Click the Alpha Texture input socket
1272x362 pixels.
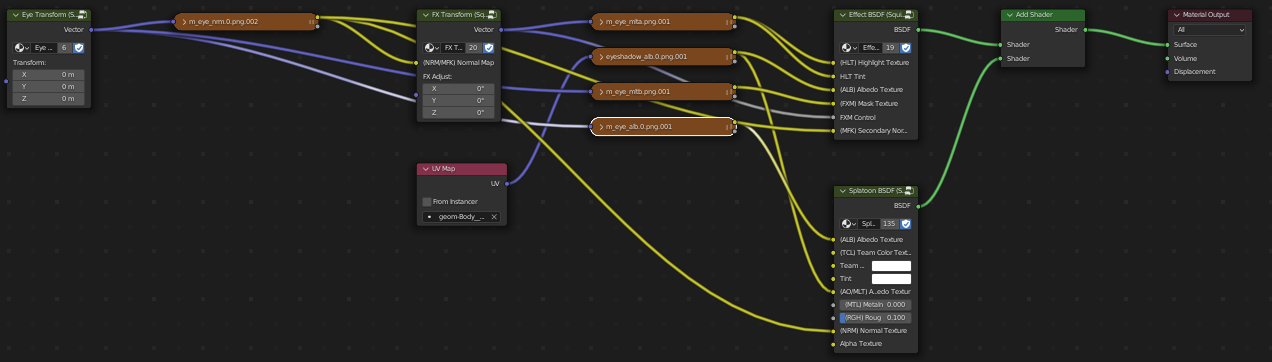click(833, 343)
